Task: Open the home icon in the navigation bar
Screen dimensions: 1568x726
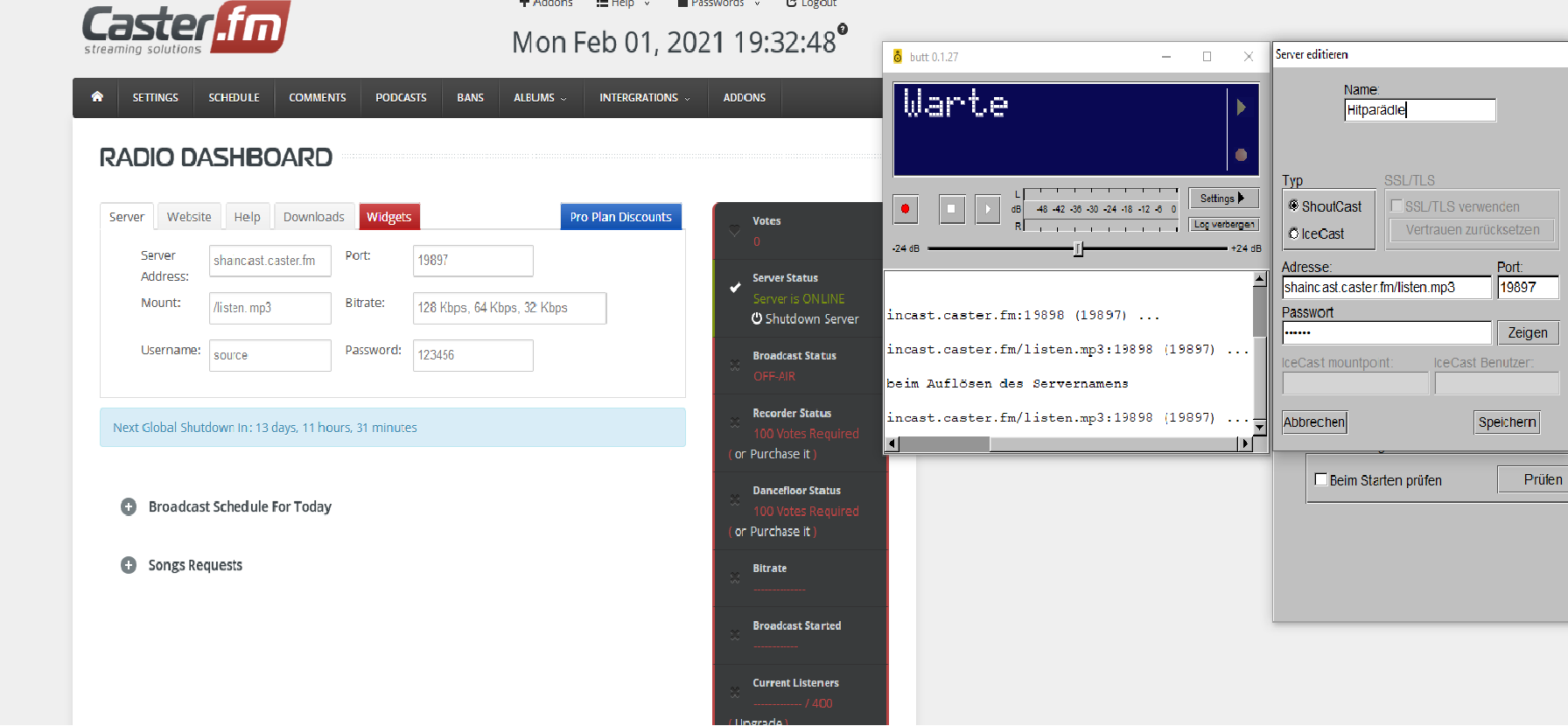Action: (97, 97)
